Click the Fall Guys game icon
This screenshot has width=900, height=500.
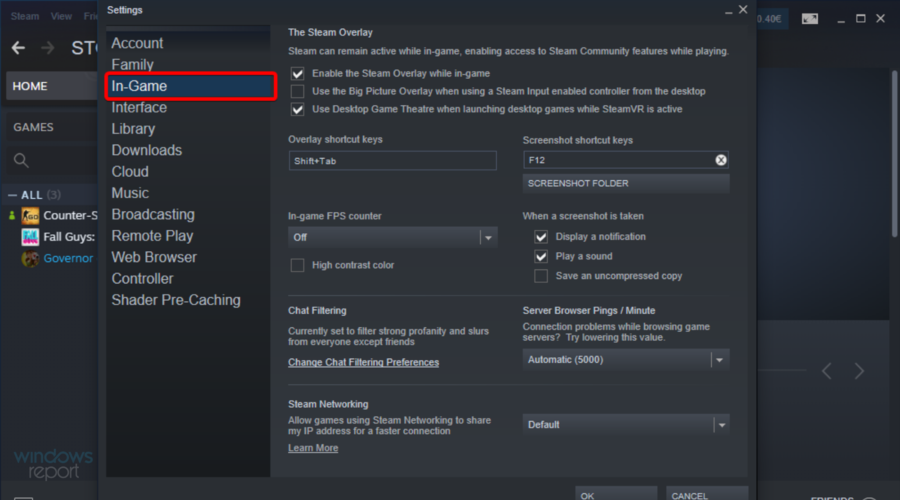(x=30, y=237)
